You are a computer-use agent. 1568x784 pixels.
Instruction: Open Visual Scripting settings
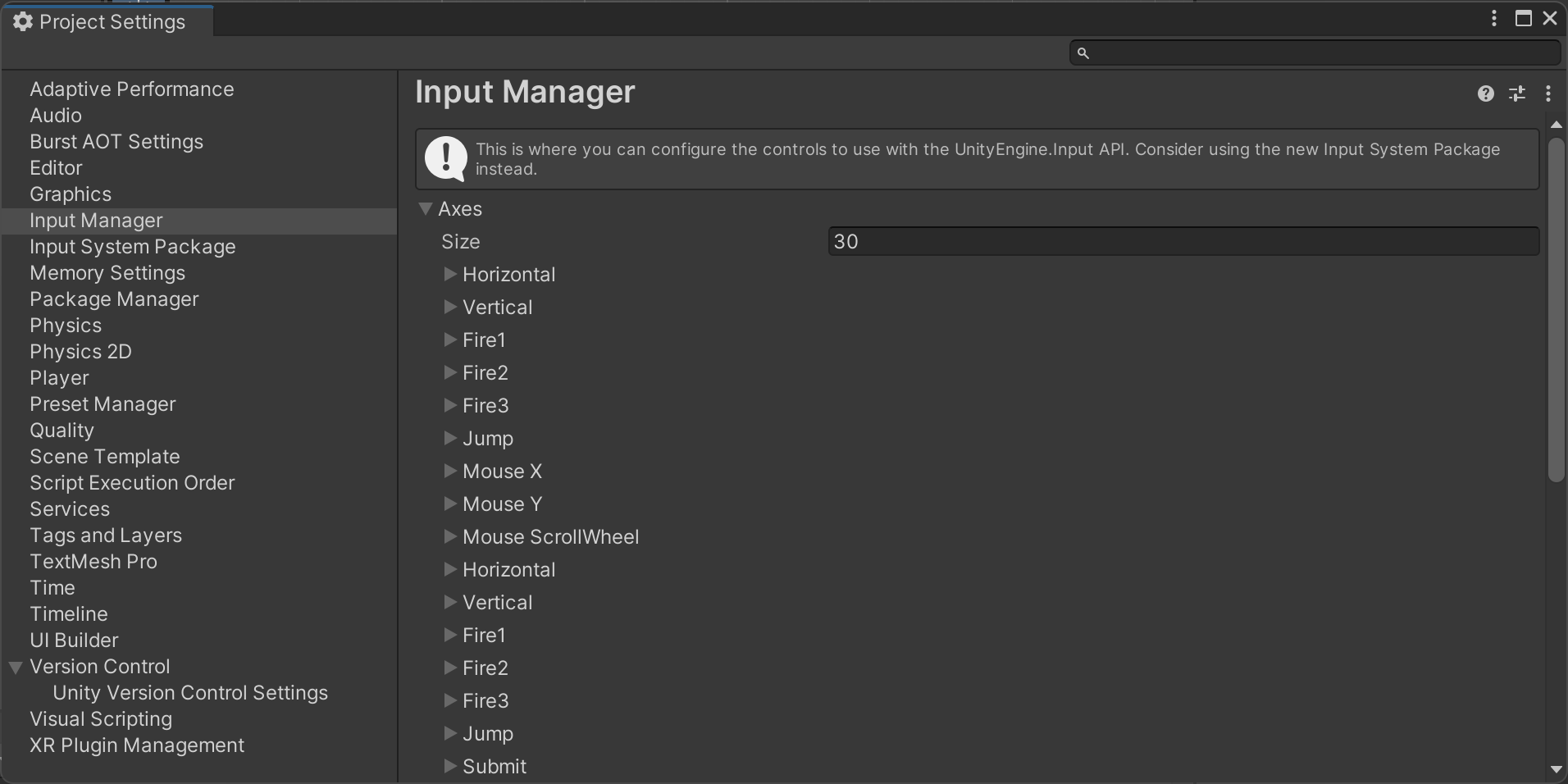coord(101,718)
